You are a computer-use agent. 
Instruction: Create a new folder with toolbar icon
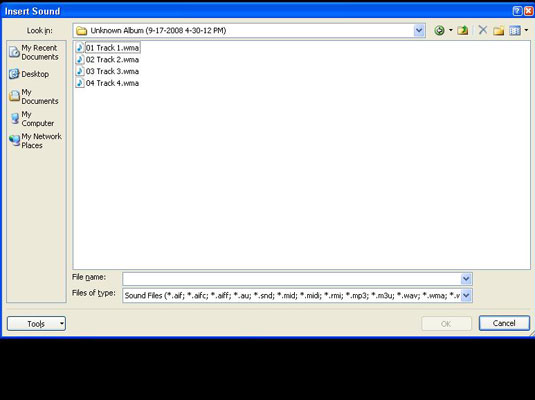pos(498,31)
